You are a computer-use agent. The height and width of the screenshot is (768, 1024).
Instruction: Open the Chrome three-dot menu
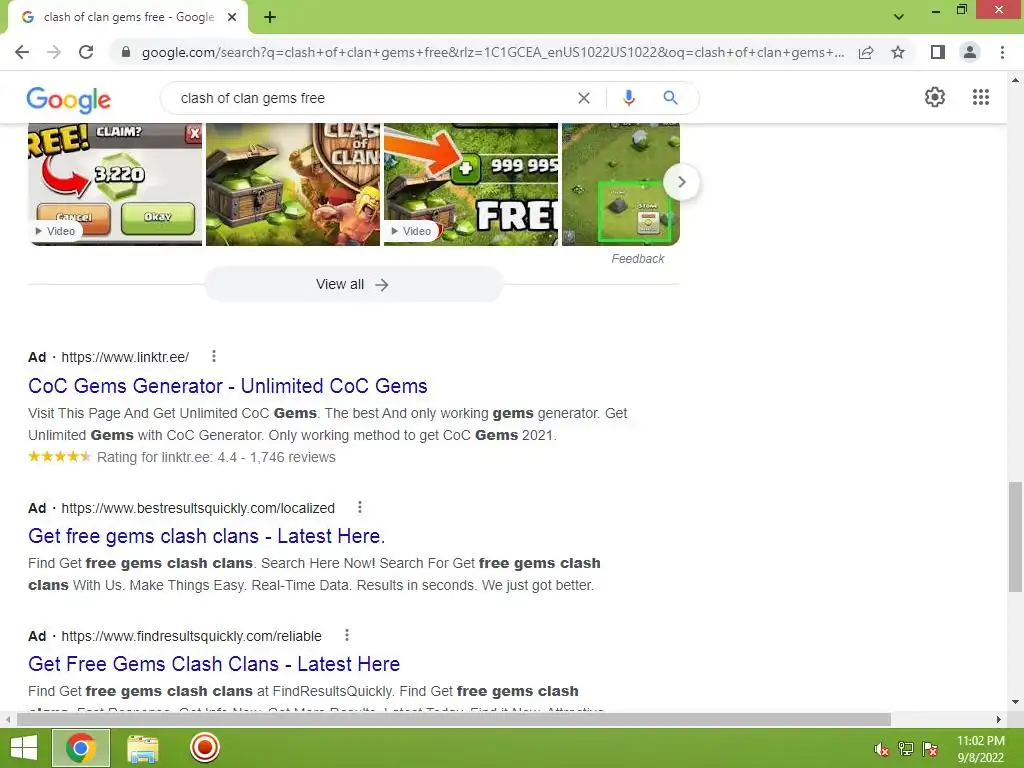(1002, 52)
